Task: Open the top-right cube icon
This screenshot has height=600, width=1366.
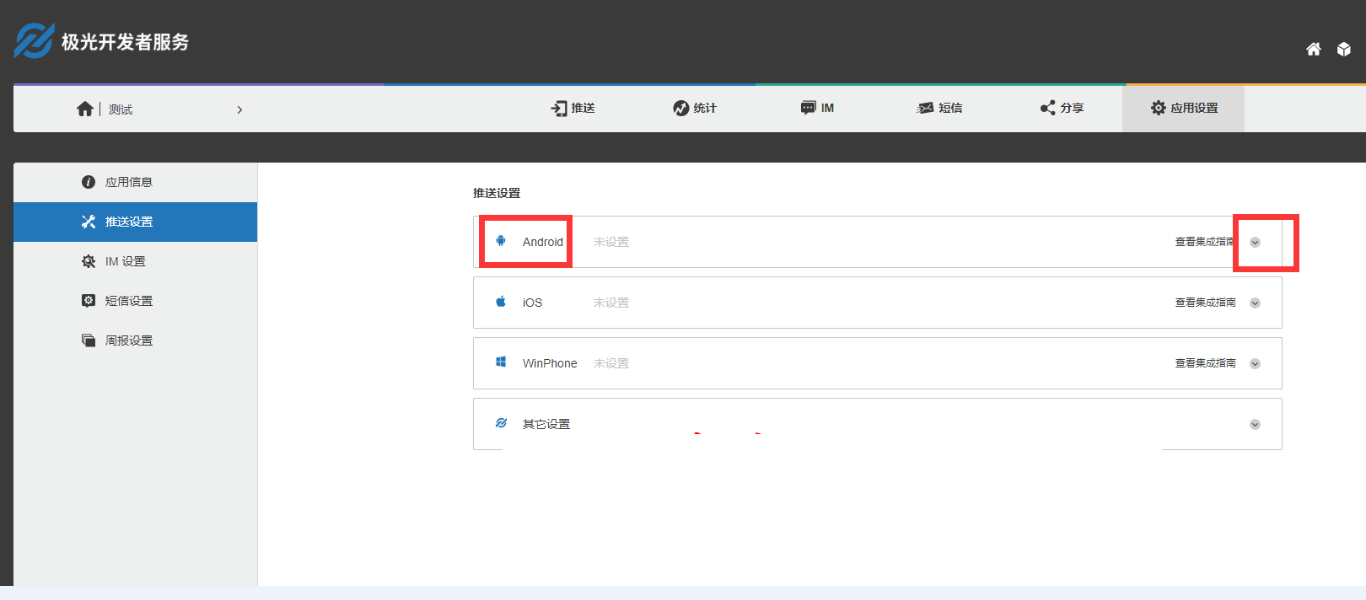Action: (x=1344, y=49)
